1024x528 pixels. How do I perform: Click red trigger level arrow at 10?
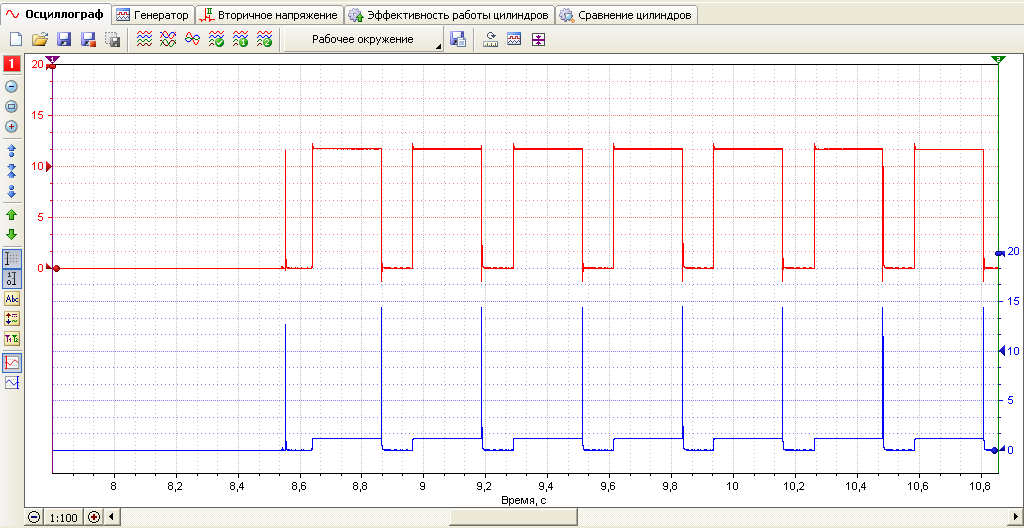[48, 167]
